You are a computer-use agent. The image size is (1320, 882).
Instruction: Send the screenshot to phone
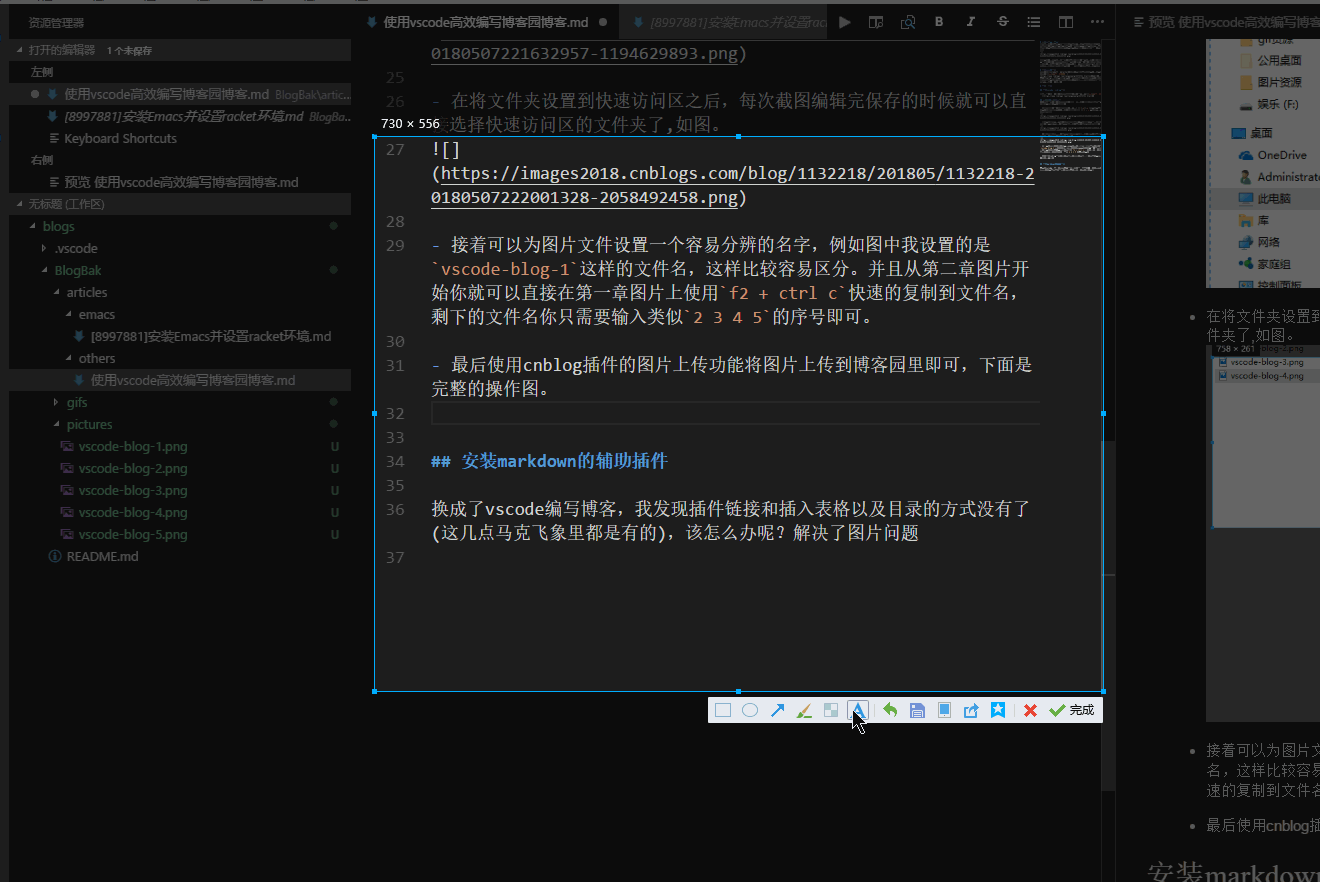944,710
